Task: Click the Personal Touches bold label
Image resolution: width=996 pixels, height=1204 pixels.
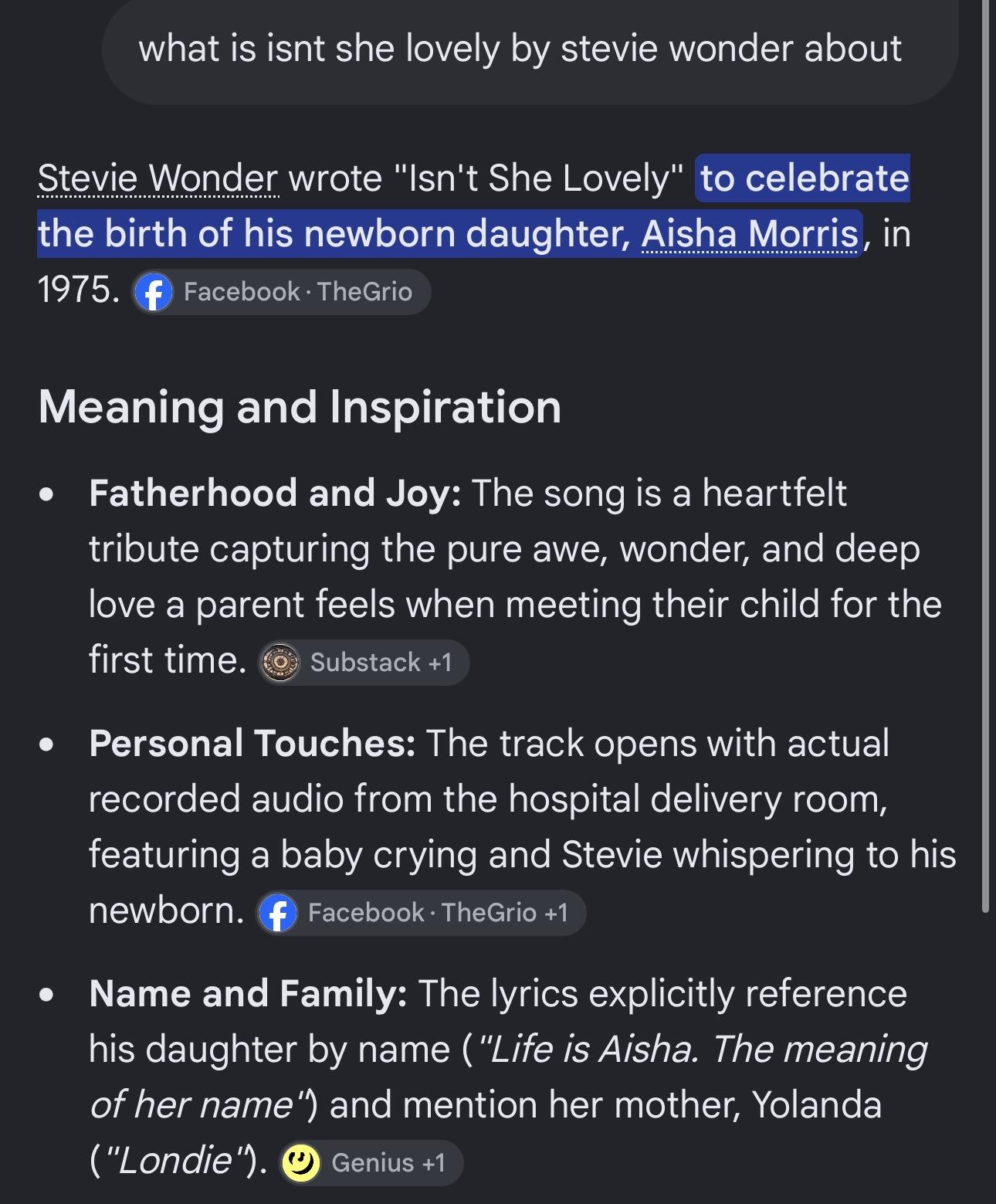Action: [x=252, y=743]
